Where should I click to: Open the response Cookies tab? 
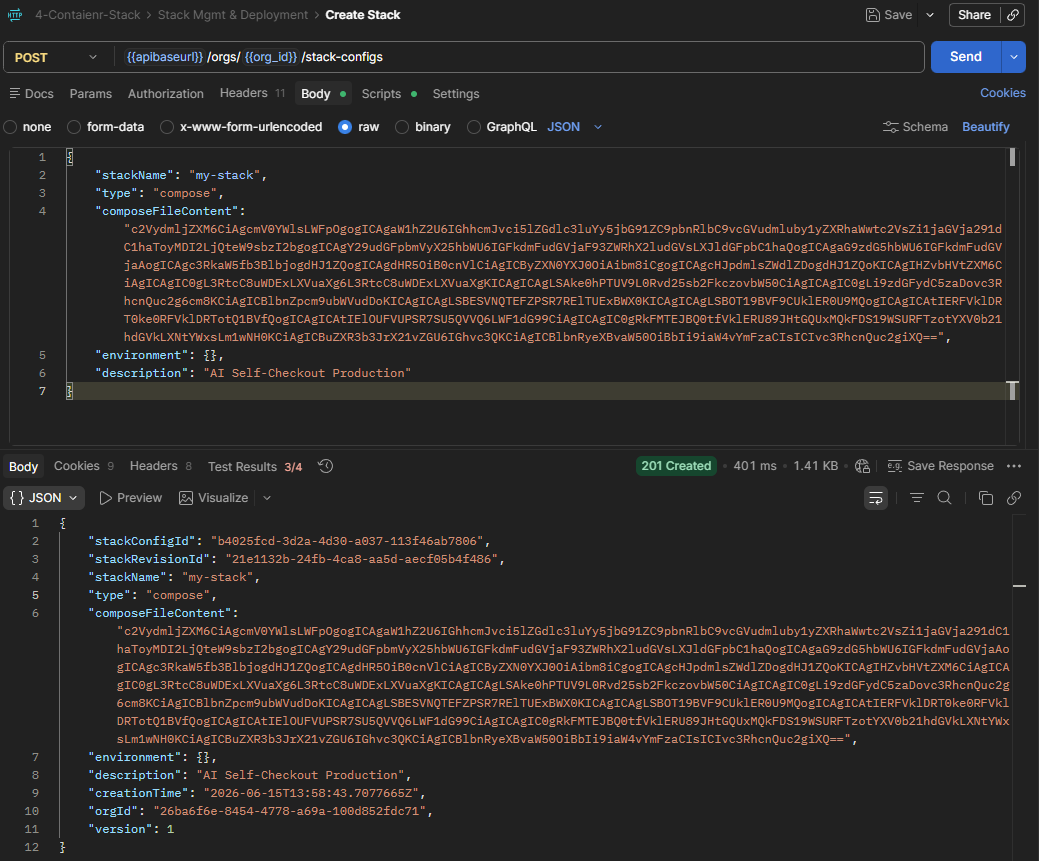[x=83, y=466]
